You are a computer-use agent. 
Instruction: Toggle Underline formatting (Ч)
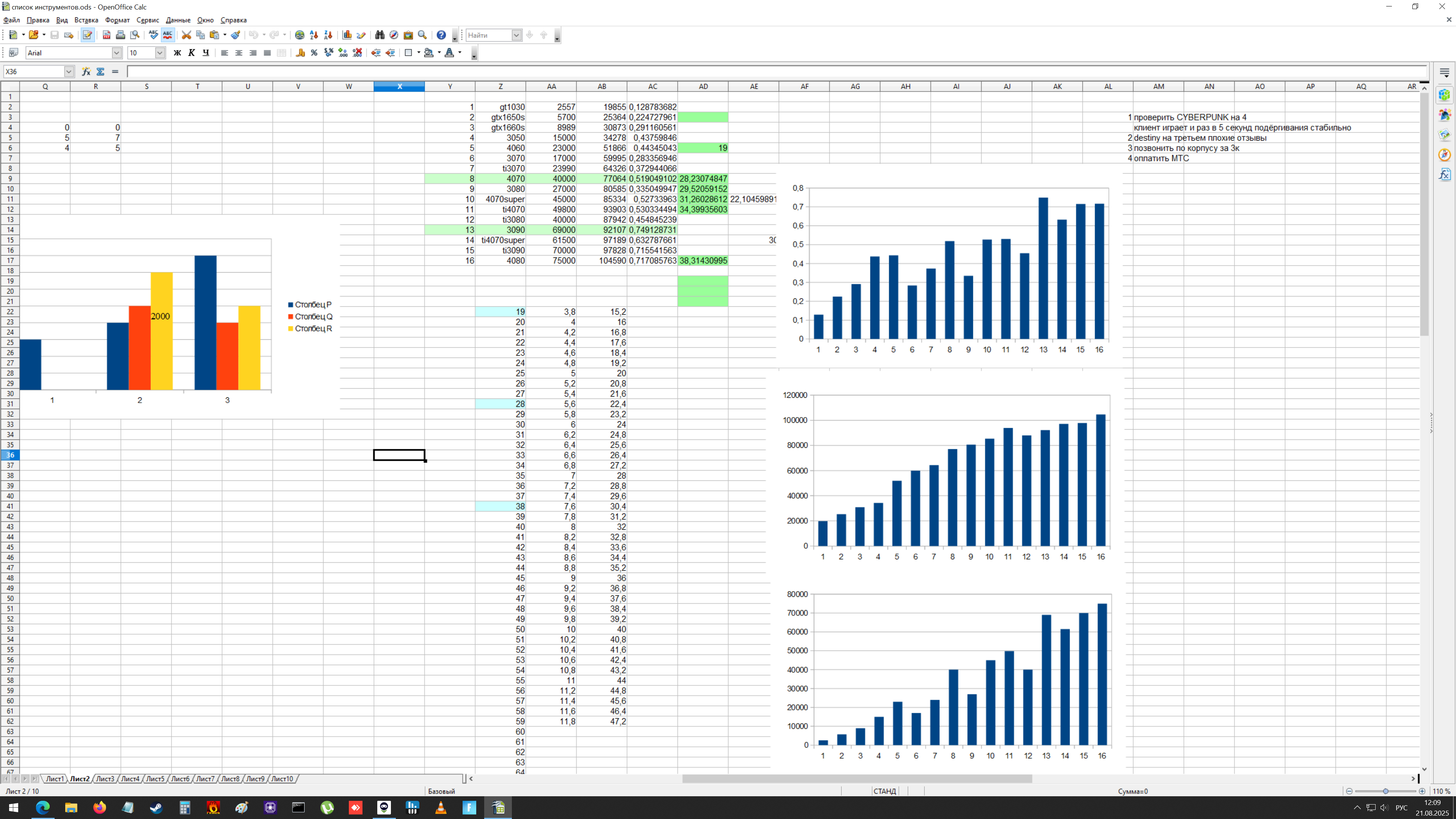coord(206,53)
